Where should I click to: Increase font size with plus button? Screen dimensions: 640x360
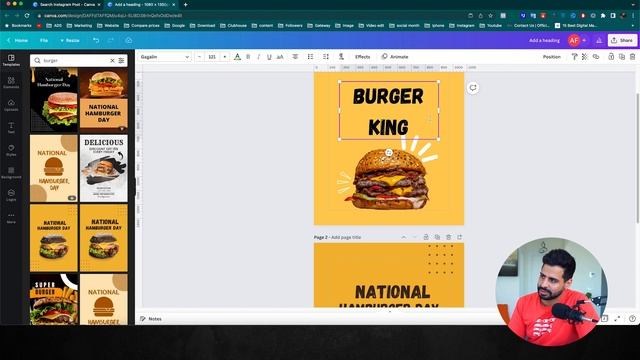coord(225,57)
